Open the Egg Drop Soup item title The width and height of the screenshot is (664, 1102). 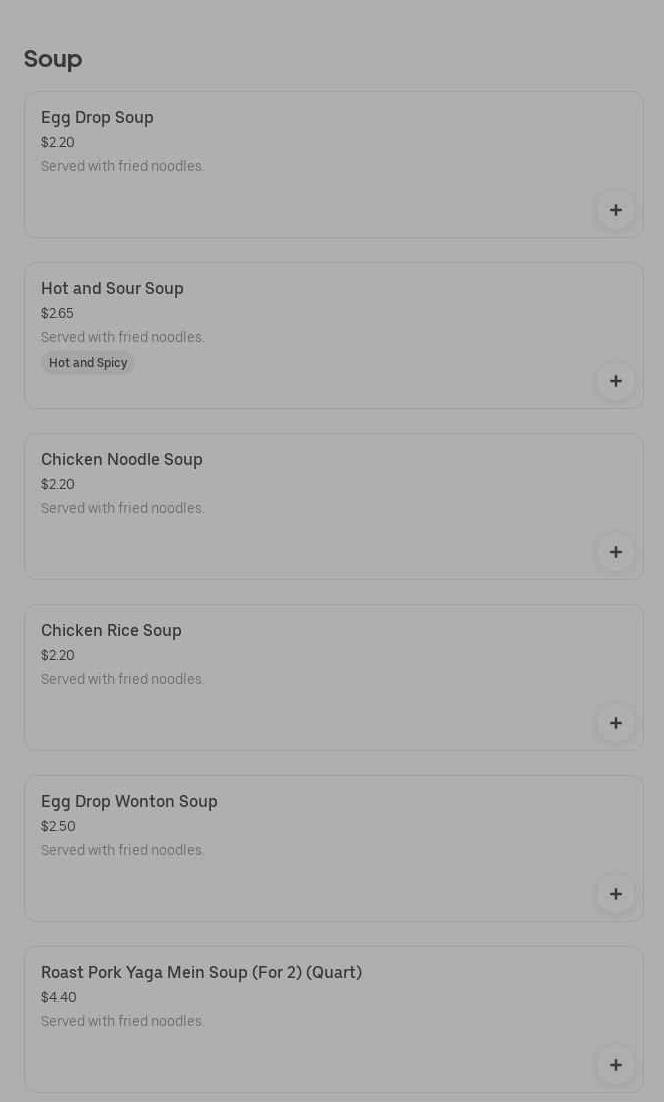pyautogui.click(x=97, y=118)
